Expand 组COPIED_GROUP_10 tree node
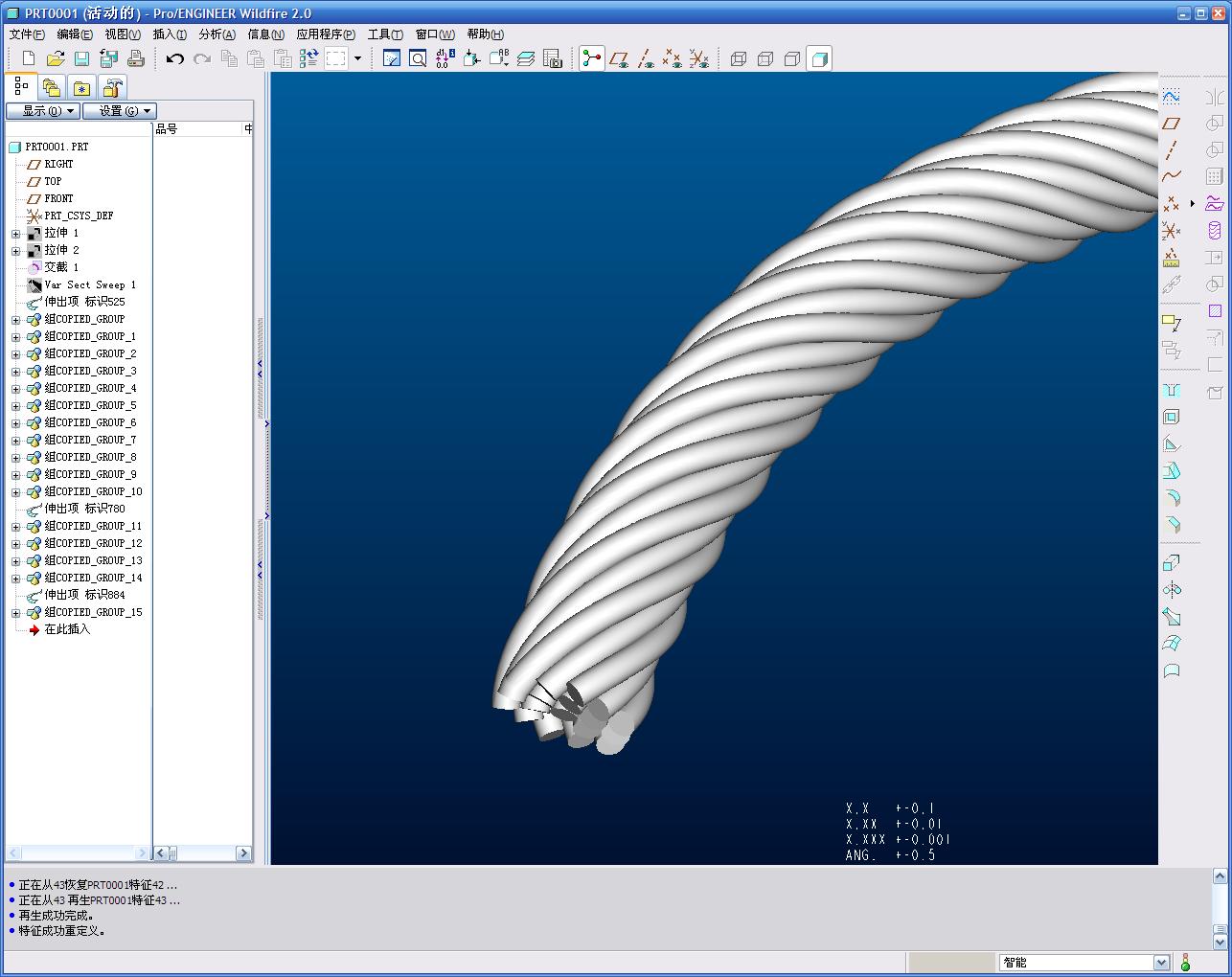The width and height of the screenshot is (1232, 977). click(15, 492)
